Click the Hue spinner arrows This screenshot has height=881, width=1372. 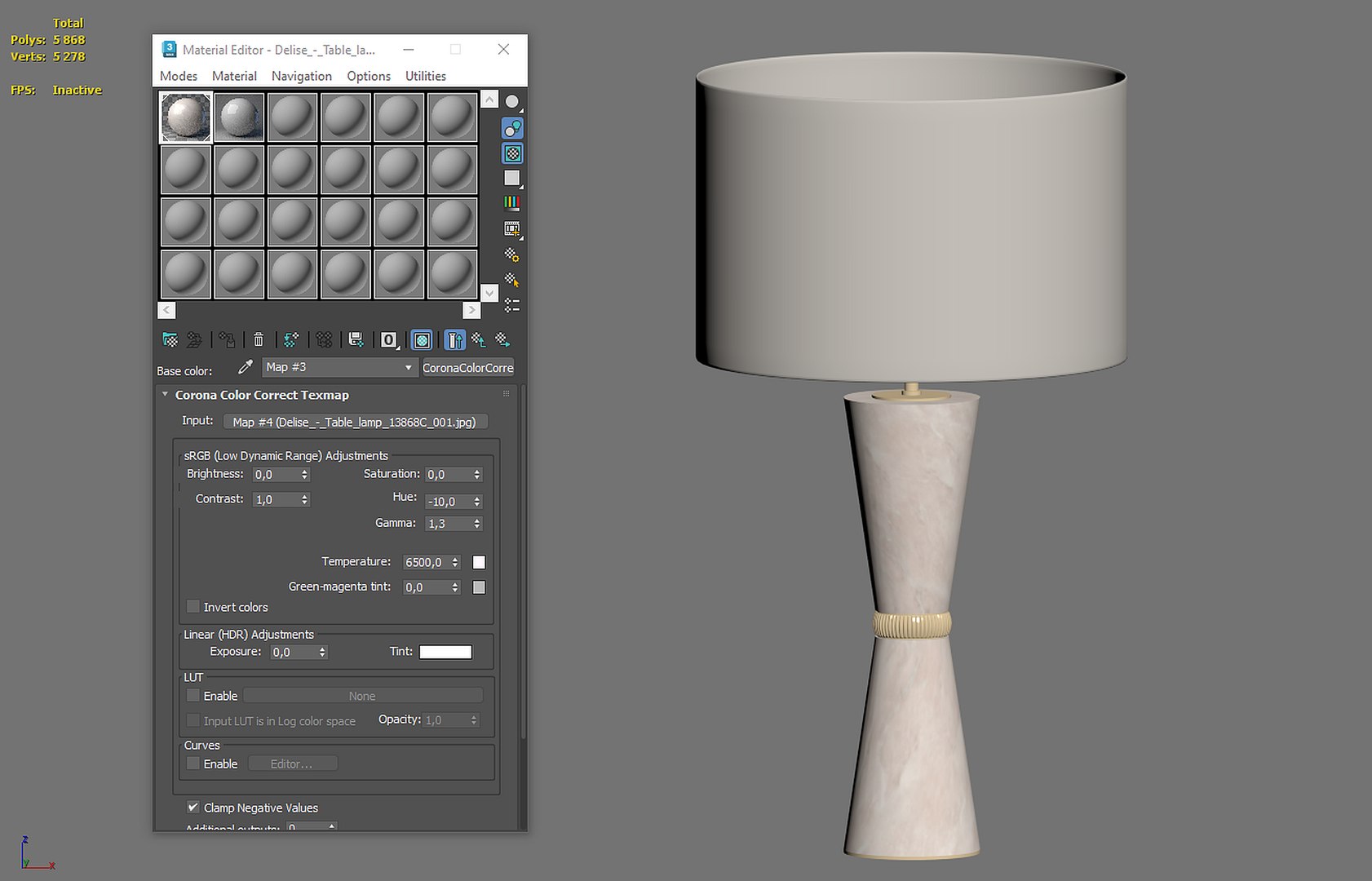(x=477, y=502)
